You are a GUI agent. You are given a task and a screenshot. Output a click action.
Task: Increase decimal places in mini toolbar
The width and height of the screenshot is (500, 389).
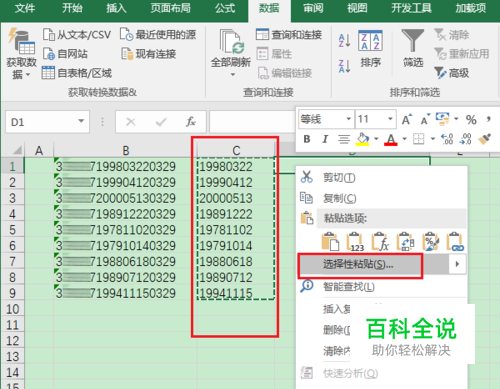(447, 139)
